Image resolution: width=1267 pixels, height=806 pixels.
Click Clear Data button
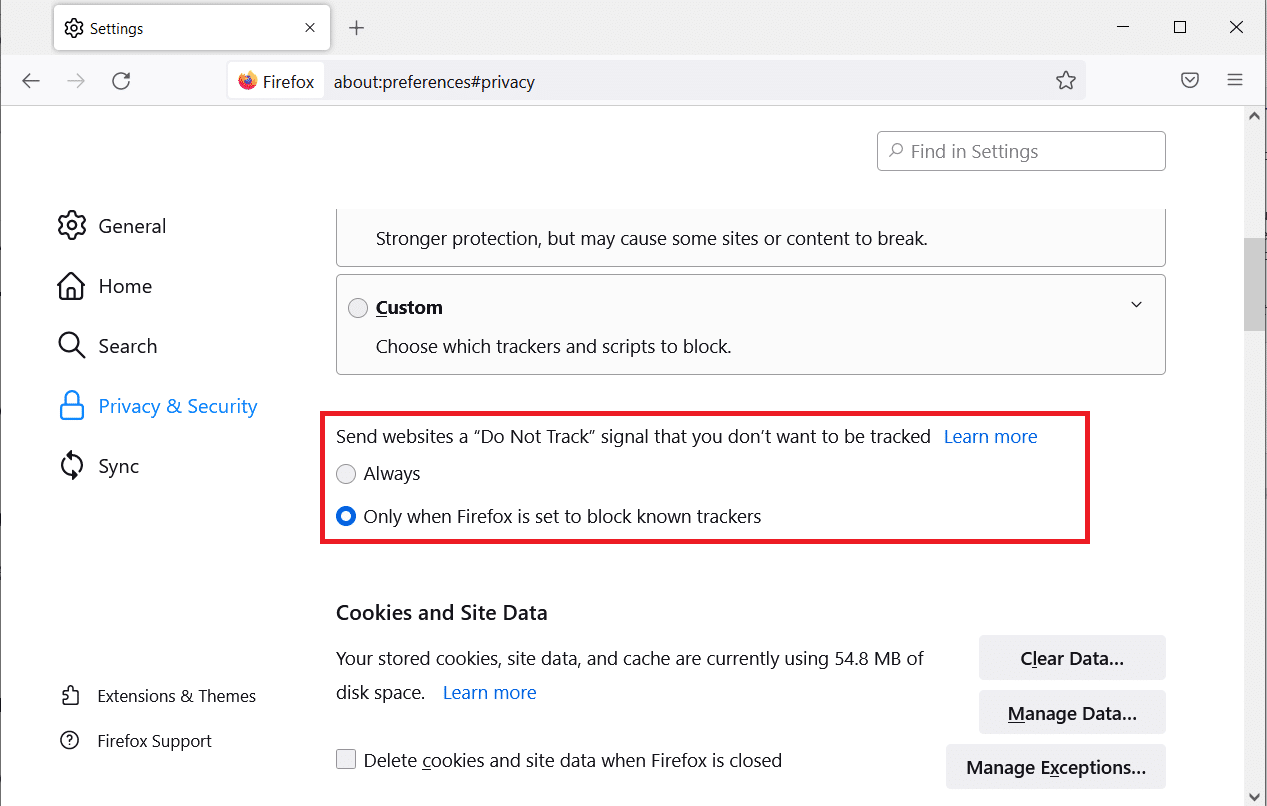(1072, 658)
